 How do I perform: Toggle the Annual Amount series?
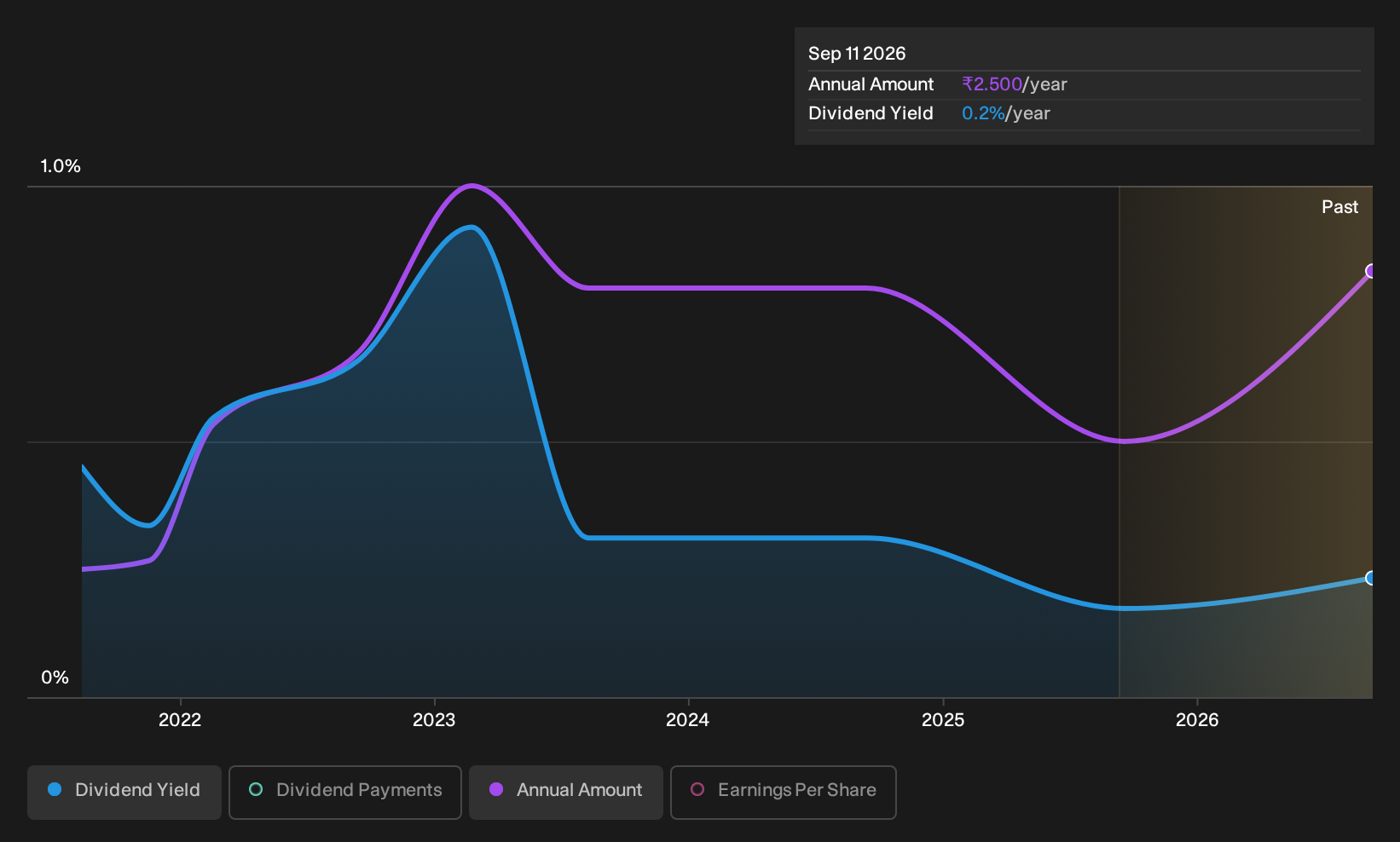point(566,792)
